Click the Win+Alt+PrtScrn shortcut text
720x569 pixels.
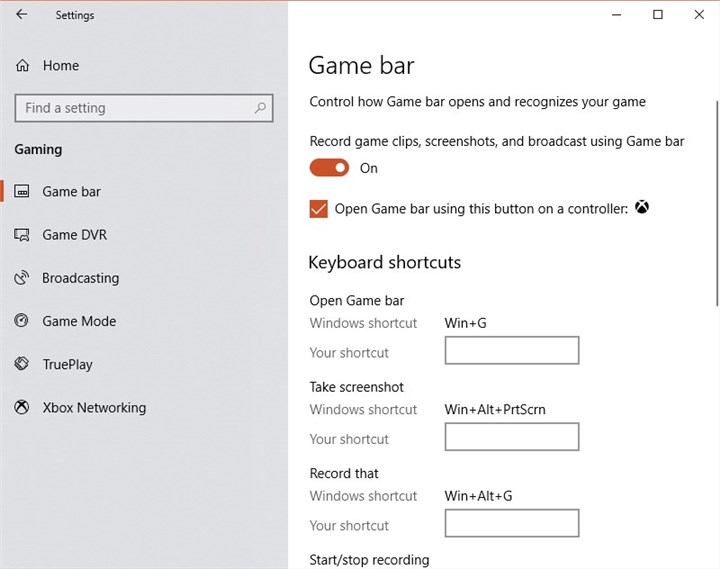click(495, 409)
